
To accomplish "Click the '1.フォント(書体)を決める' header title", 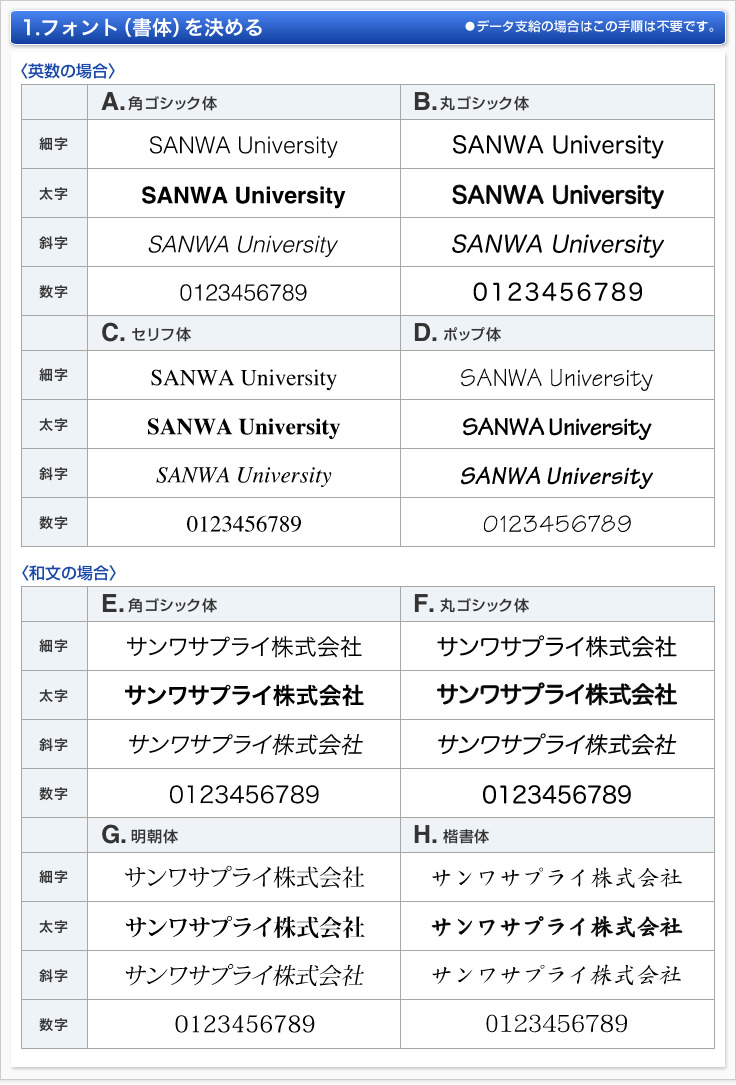I will [x=143, y=27].
